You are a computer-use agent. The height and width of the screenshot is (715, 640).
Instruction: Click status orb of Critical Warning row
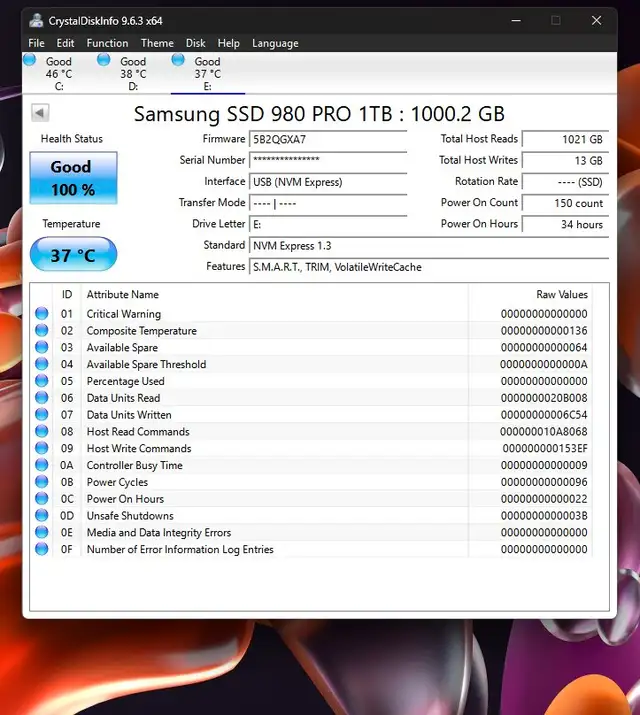tap(41, 313)
